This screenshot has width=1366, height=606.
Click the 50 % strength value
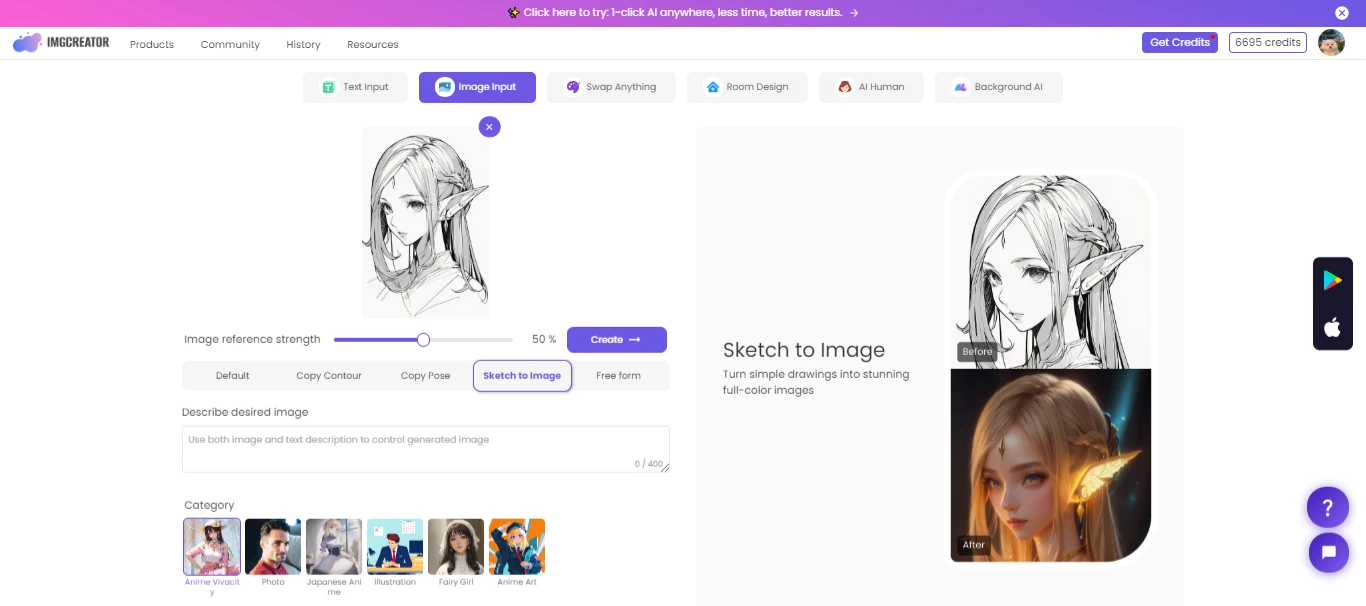click(544, 340)
